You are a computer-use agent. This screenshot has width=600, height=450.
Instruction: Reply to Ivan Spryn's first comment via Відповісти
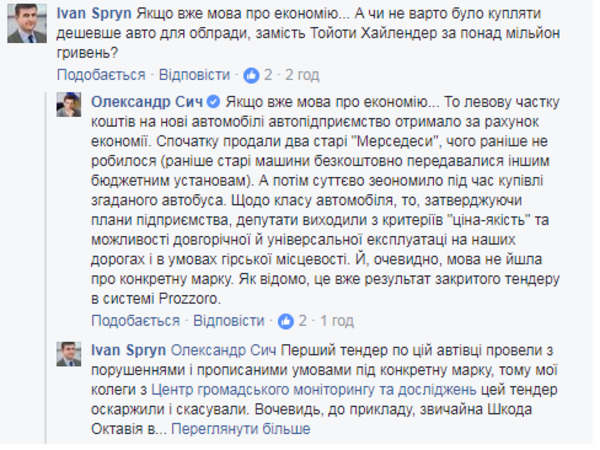click(x=194, y=75)
